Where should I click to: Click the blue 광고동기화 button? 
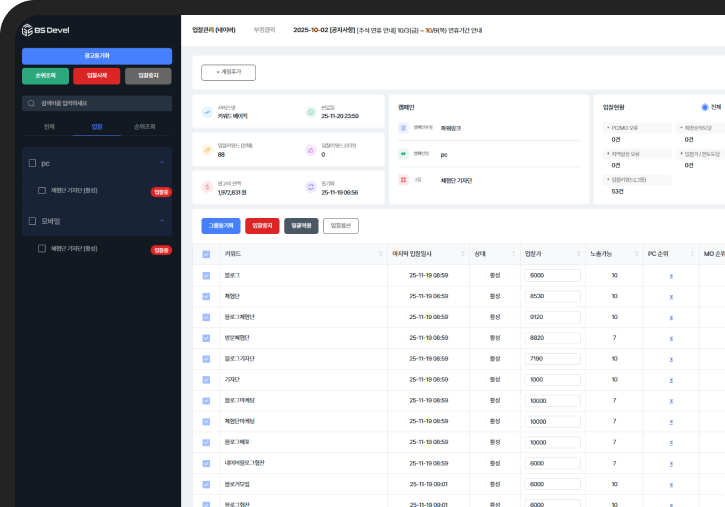coord(97,56)
